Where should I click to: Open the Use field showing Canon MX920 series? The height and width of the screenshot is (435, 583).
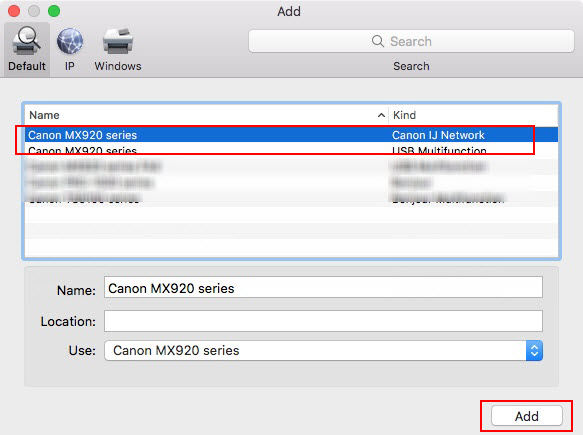coord(323,350)
